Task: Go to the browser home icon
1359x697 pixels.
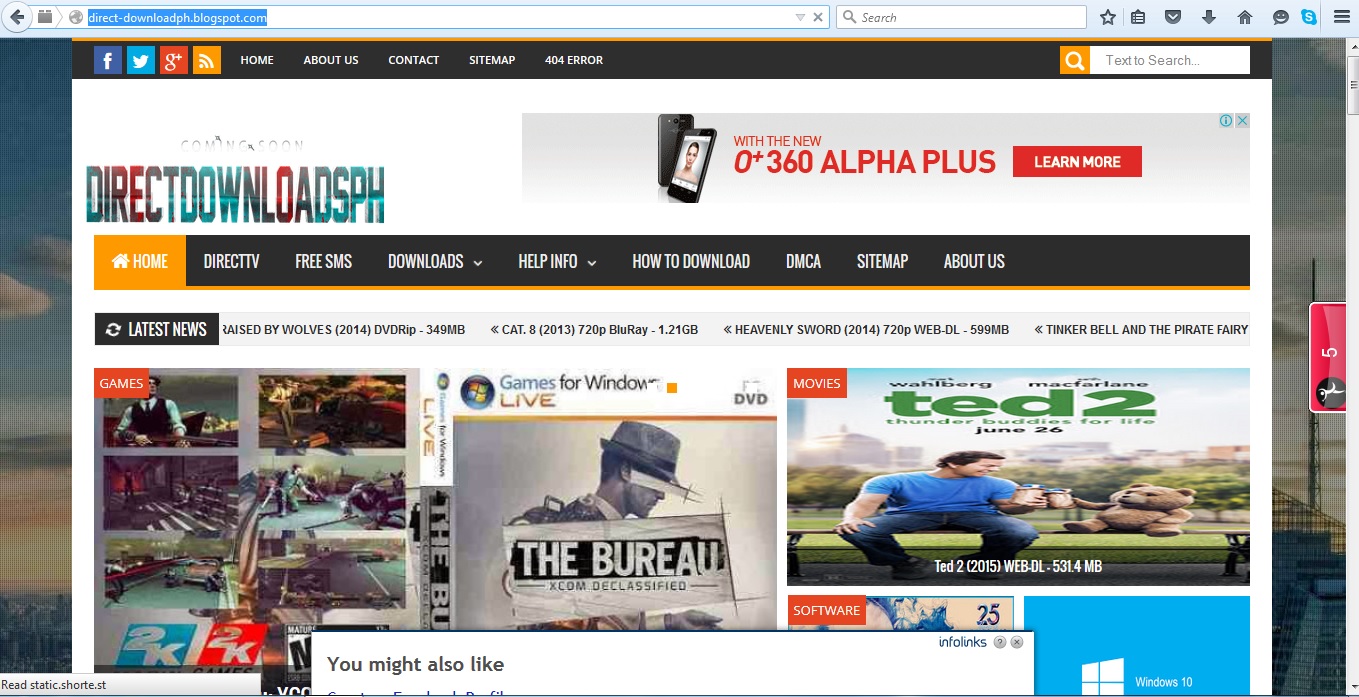Action: [1245, 17]
